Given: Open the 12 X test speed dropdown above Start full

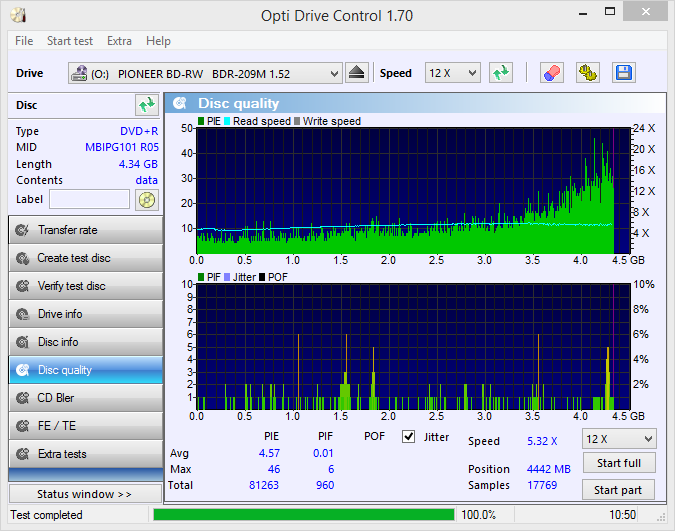Looking at the screenshot, I should coord(619,439).
